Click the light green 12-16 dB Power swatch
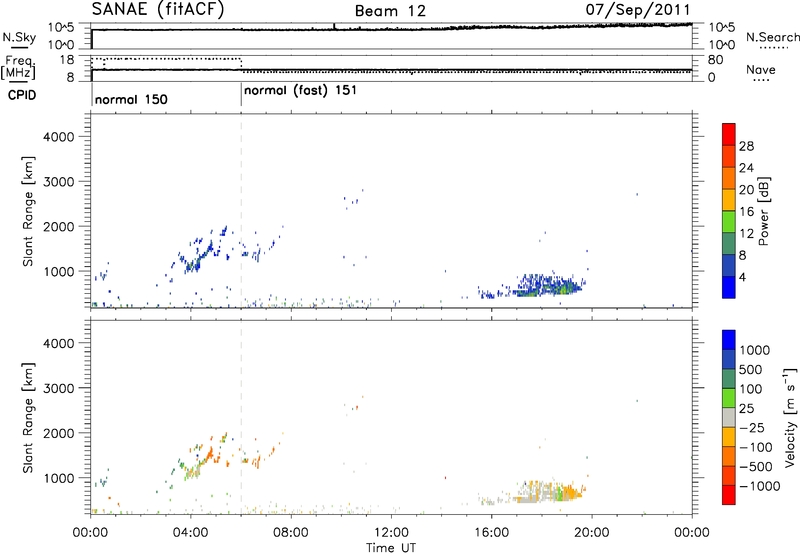800x554 pixels. click(x=729, y=222)
